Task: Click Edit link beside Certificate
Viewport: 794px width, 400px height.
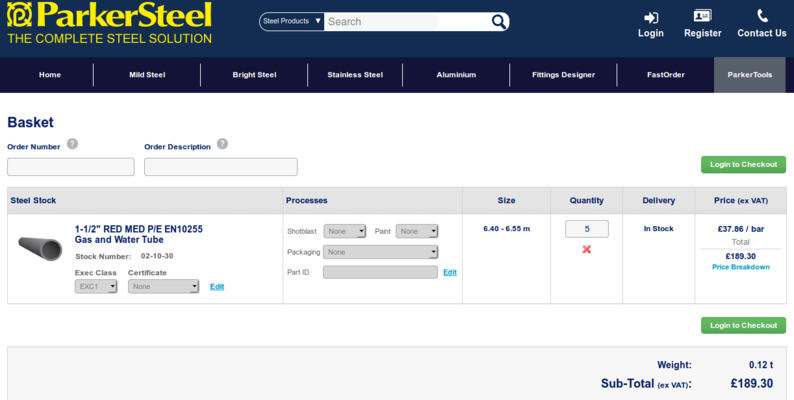Action: tap(217, 287)
